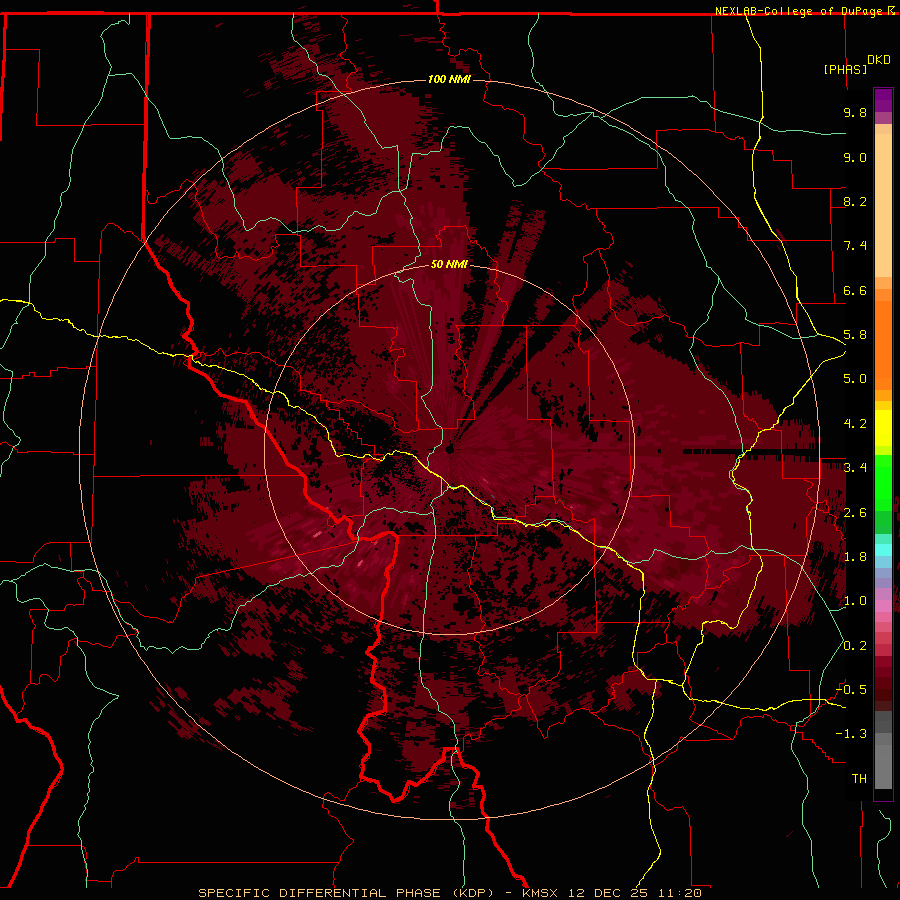Select the 1.0 value on the color scale
The image size is (900, 900).
click(x=855, y=601)
